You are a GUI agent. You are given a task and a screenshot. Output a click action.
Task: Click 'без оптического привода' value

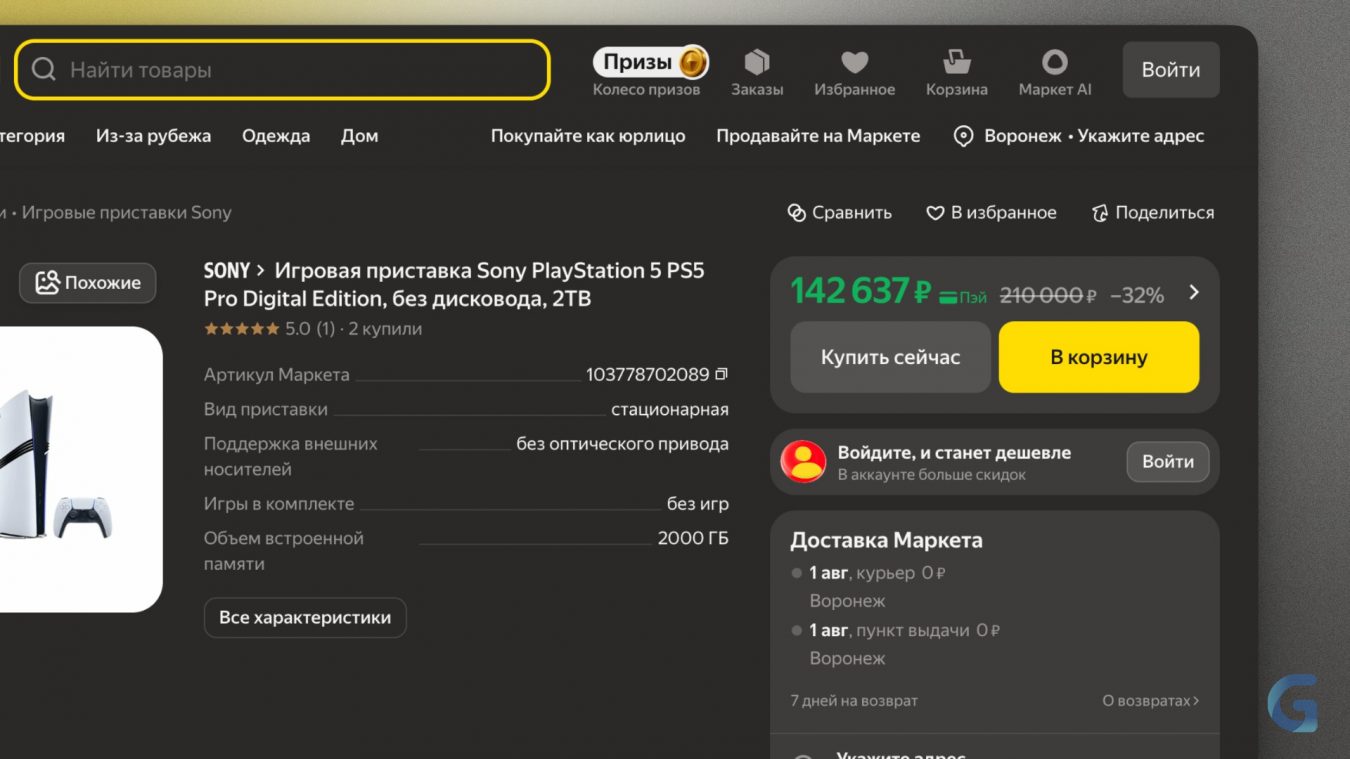tap(622, 444)
